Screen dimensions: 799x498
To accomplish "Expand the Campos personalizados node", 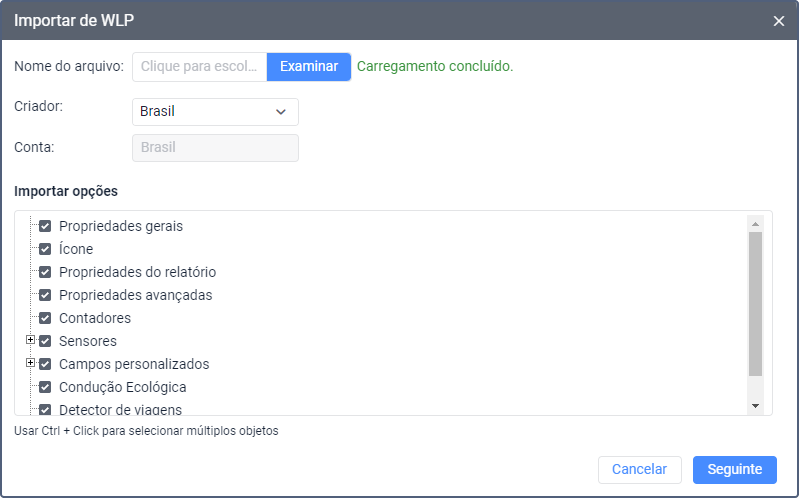I will point(30,363).
